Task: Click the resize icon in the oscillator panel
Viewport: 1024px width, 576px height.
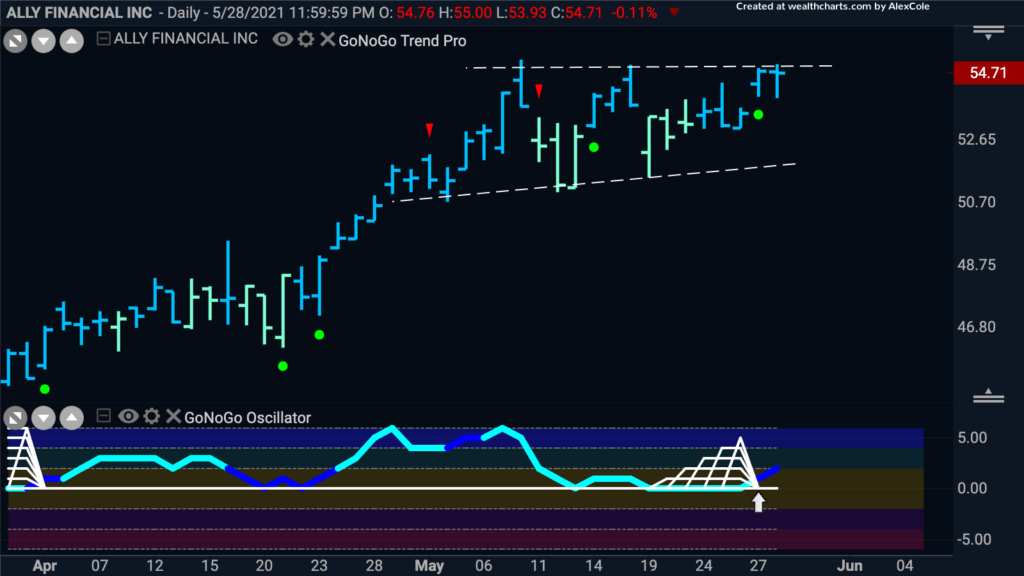Action: (15, 417)
